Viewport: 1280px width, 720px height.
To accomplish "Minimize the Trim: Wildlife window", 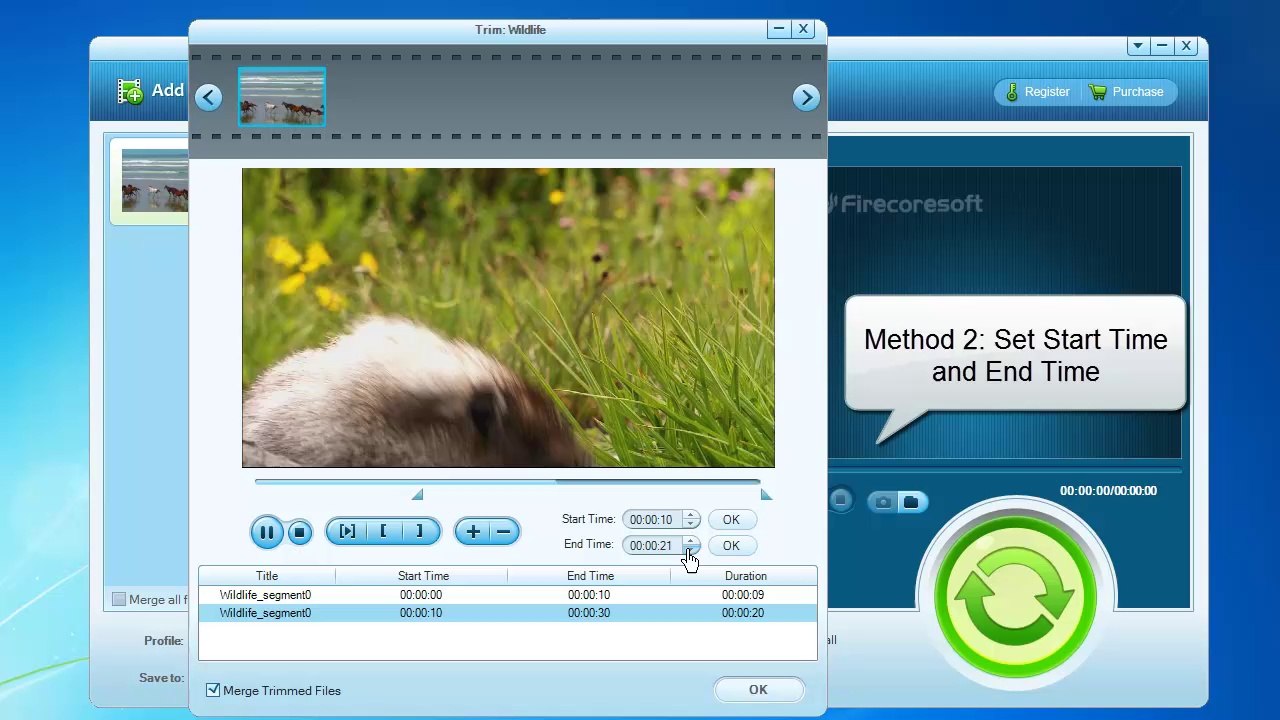I will (778, 30).
